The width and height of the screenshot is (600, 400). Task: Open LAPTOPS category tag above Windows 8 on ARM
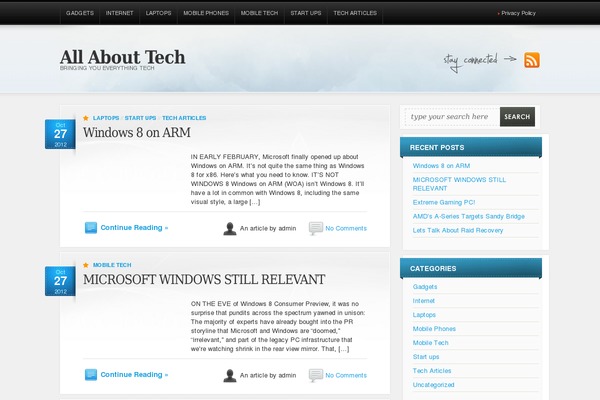click(106, 118)
